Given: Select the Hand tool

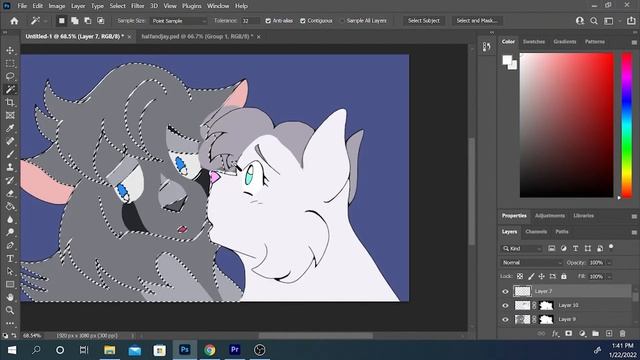Looking at the screenshot, I should pyautogui.click(x=10, y=297).
